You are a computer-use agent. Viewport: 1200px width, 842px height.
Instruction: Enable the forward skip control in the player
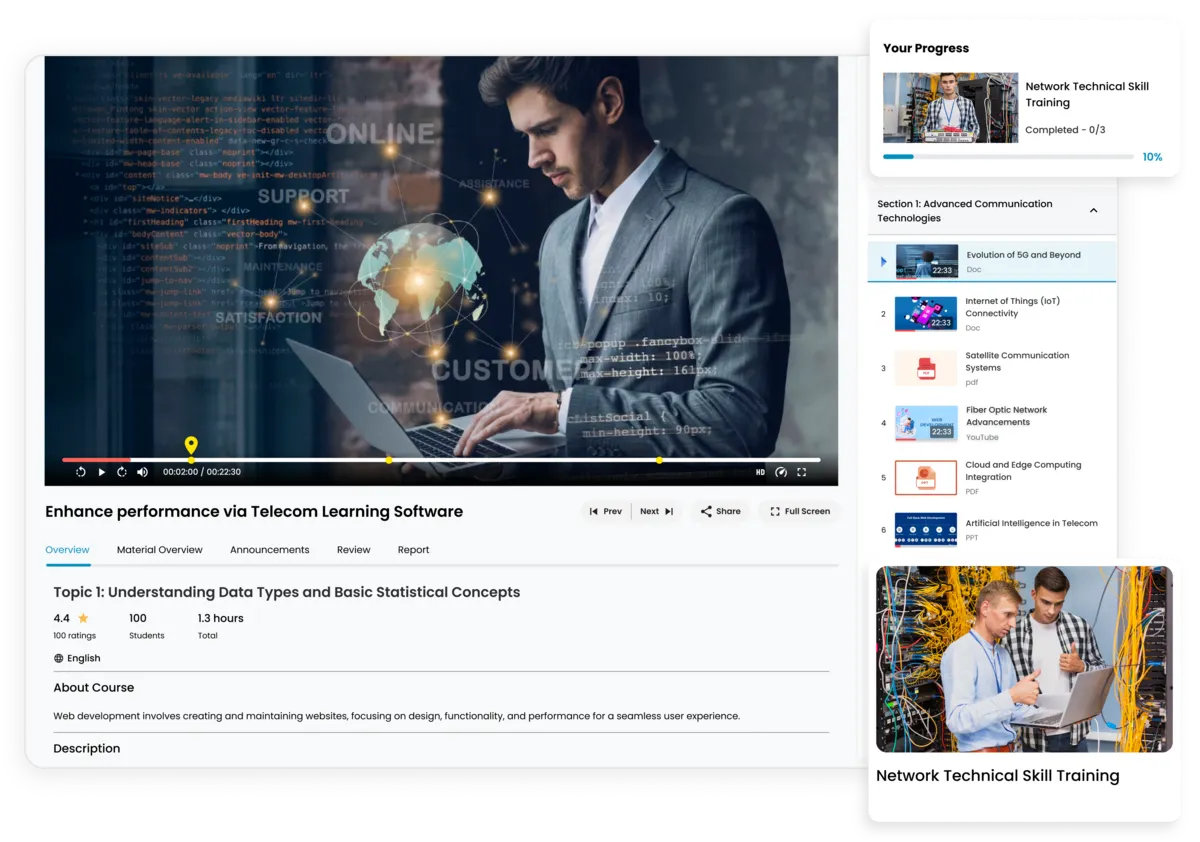121,471
